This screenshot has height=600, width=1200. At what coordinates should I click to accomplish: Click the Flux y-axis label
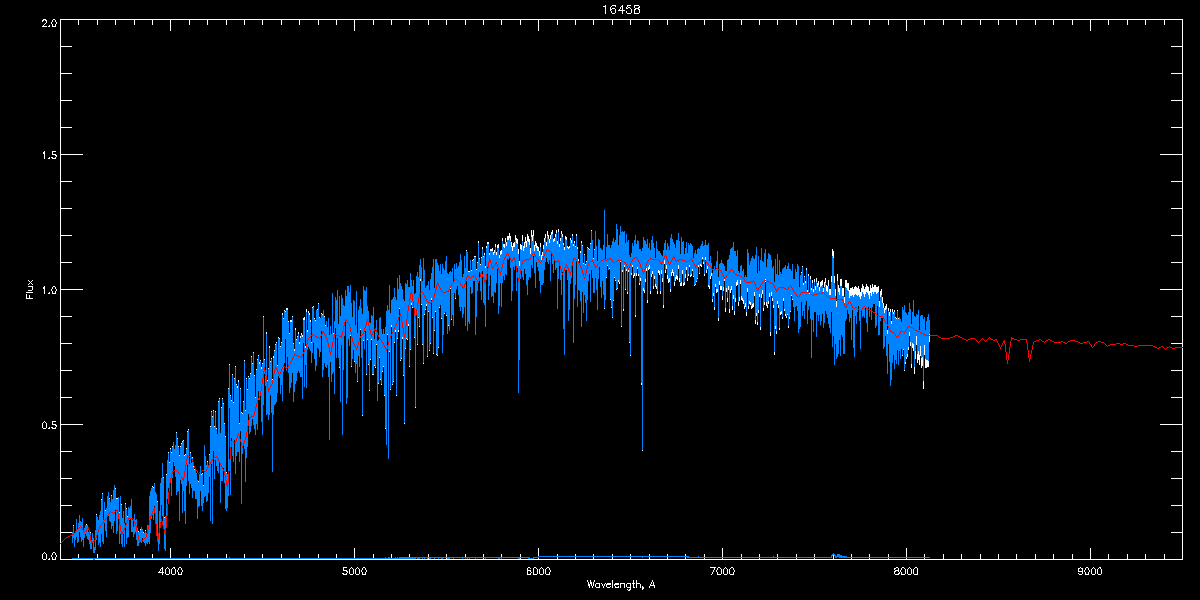30,290
